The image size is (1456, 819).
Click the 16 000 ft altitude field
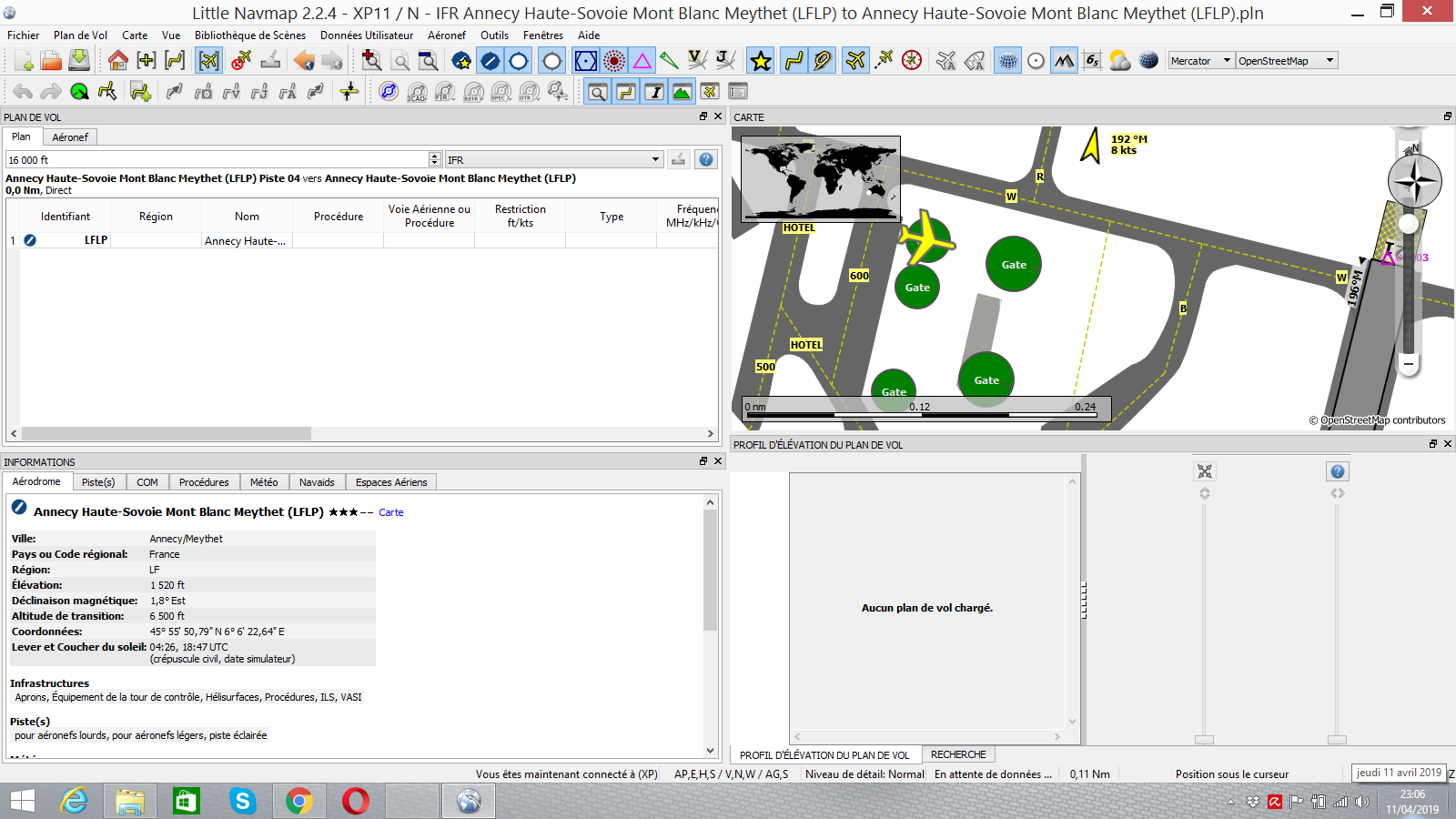tap(217, 160)
